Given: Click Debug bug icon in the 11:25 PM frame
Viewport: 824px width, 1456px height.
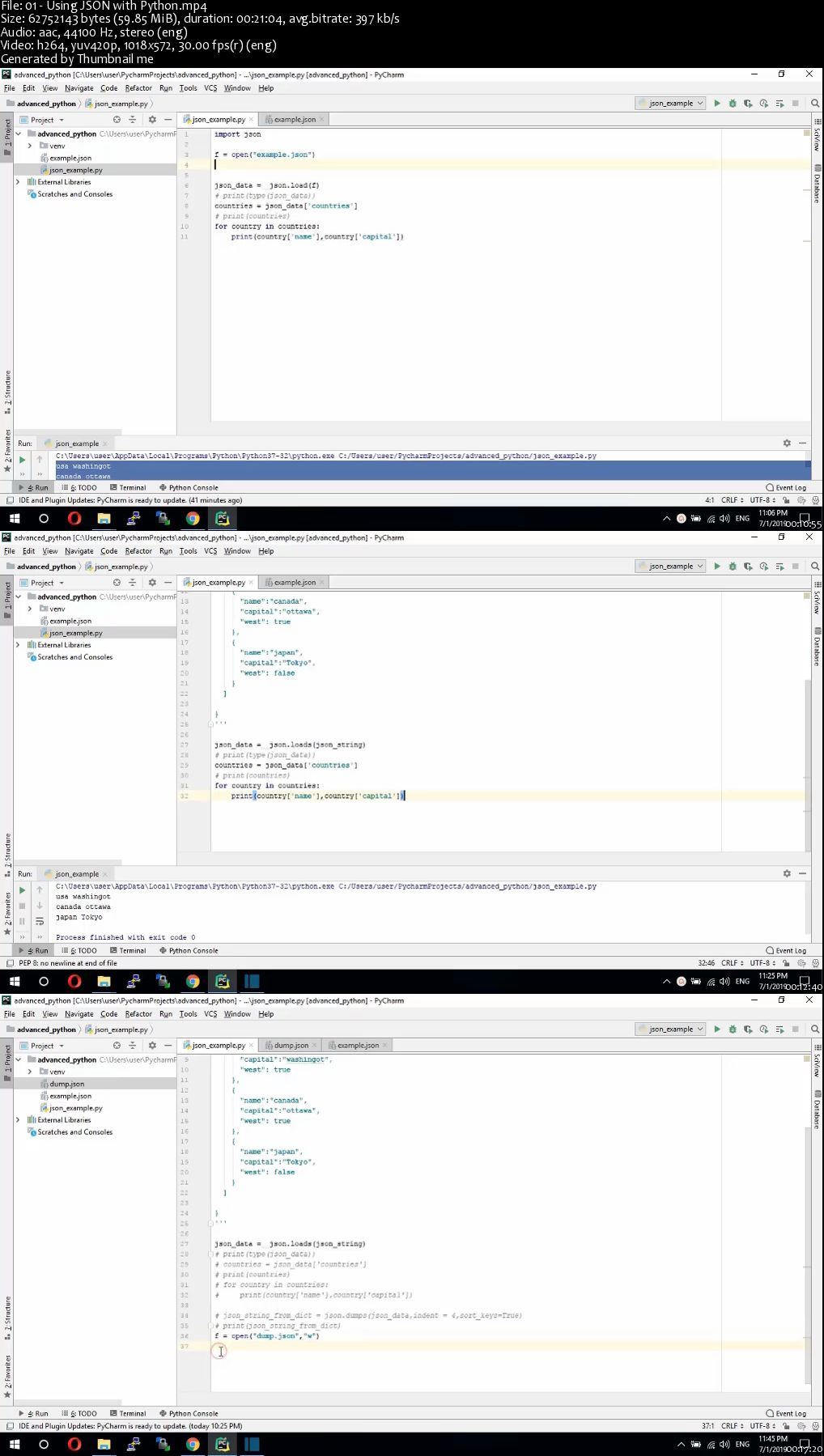Looking at the screenshot, I should [x=733, y=567].
